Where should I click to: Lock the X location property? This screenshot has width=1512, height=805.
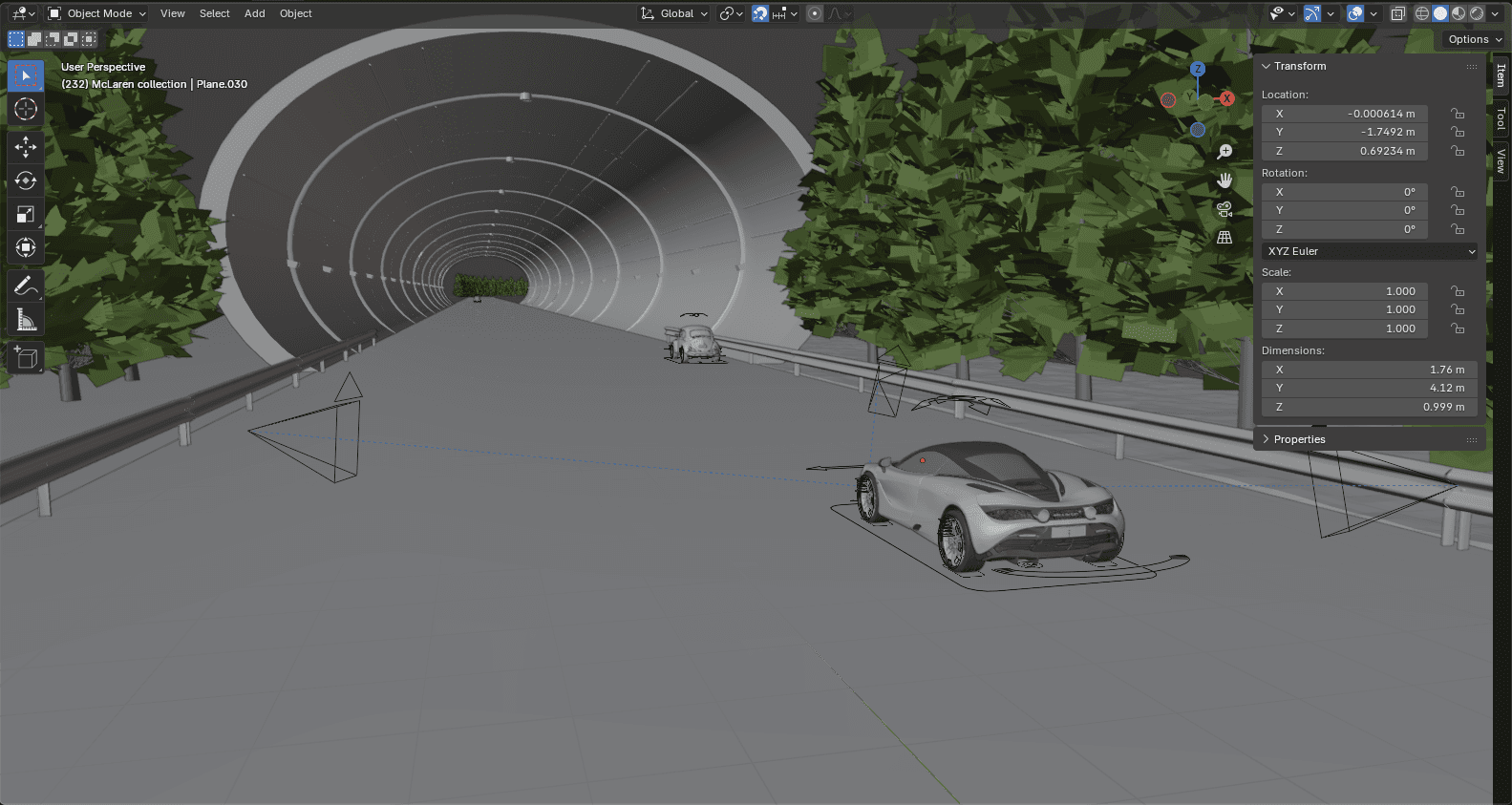pyautogui.click(x=1458, y=114)
